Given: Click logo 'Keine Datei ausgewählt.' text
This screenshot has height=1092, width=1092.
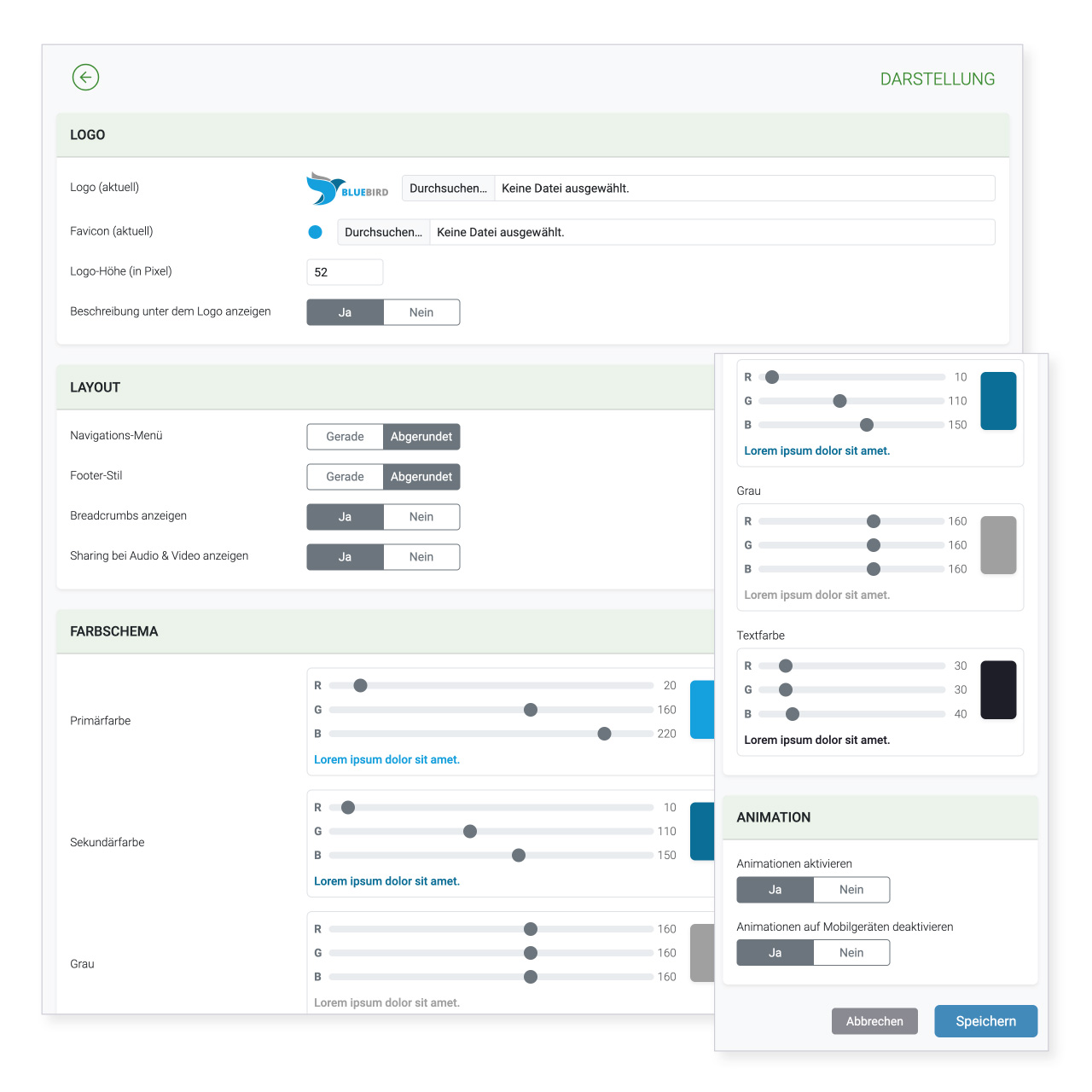Looking at the screenshot, I should point(565,189).
